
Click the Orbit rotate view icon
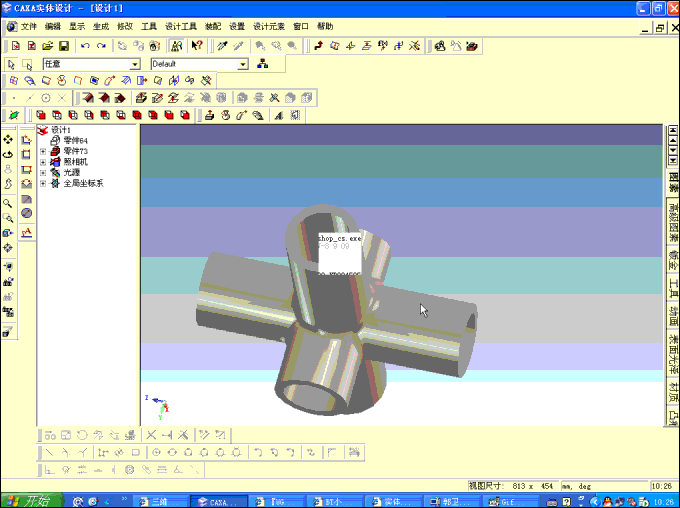(x=8, y=154)
